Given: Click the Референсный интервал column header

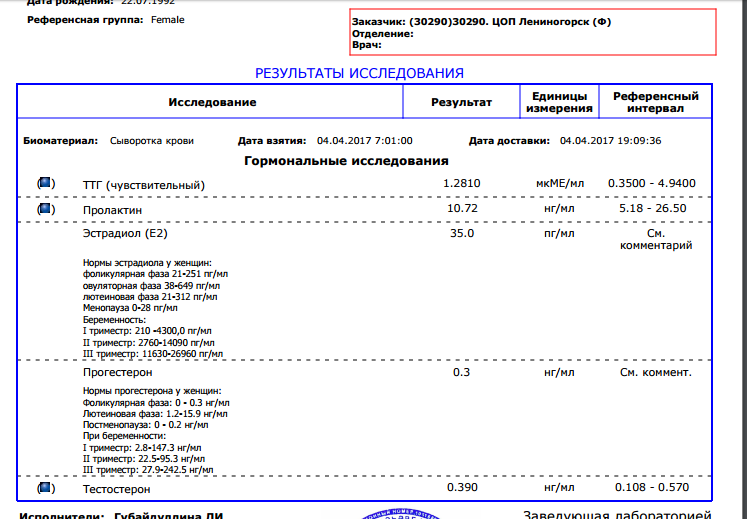Looking at the screenshot, I should [655, 102].
